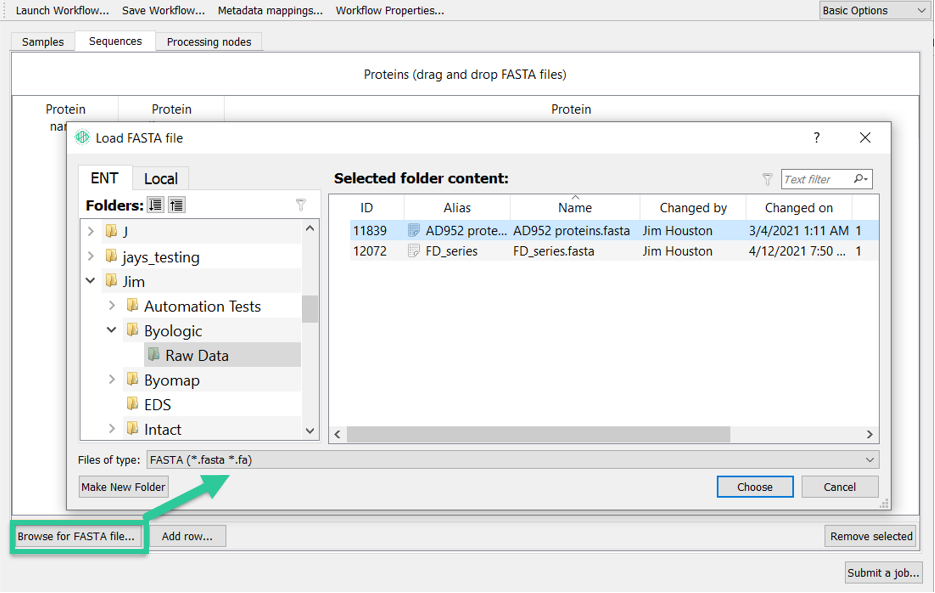Viewport: 935px width, 593px height.
Task: Click the search magnifier in text filter
Action: click(860, 179)
